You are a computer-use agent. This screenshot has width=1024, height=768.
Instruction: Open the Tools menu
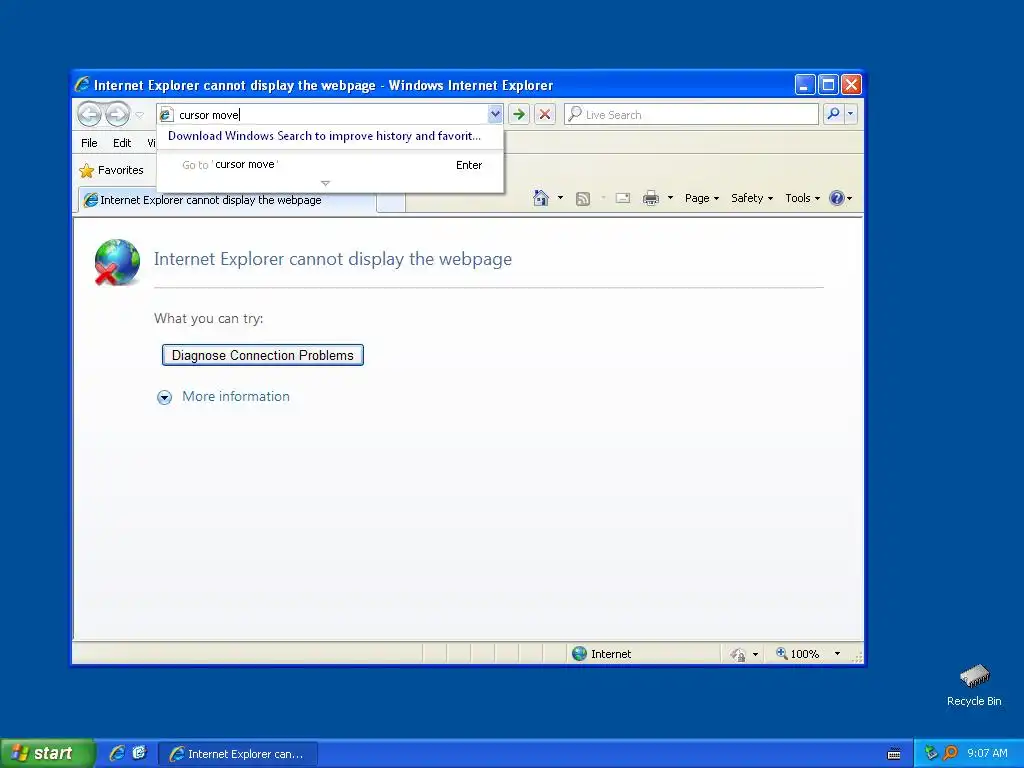[802, 198]
